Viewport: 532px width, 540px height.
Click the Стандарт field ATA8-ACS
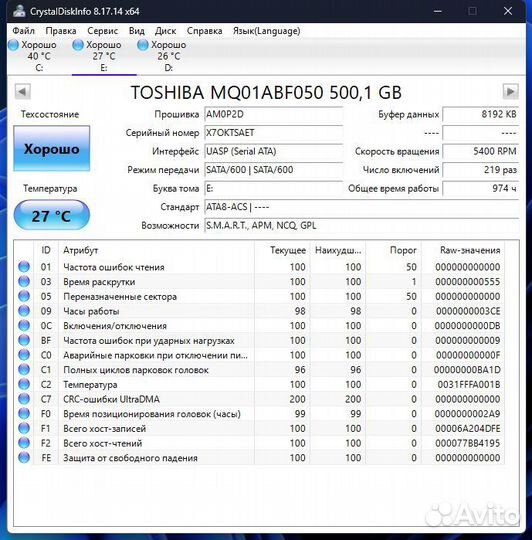[362, 207]
